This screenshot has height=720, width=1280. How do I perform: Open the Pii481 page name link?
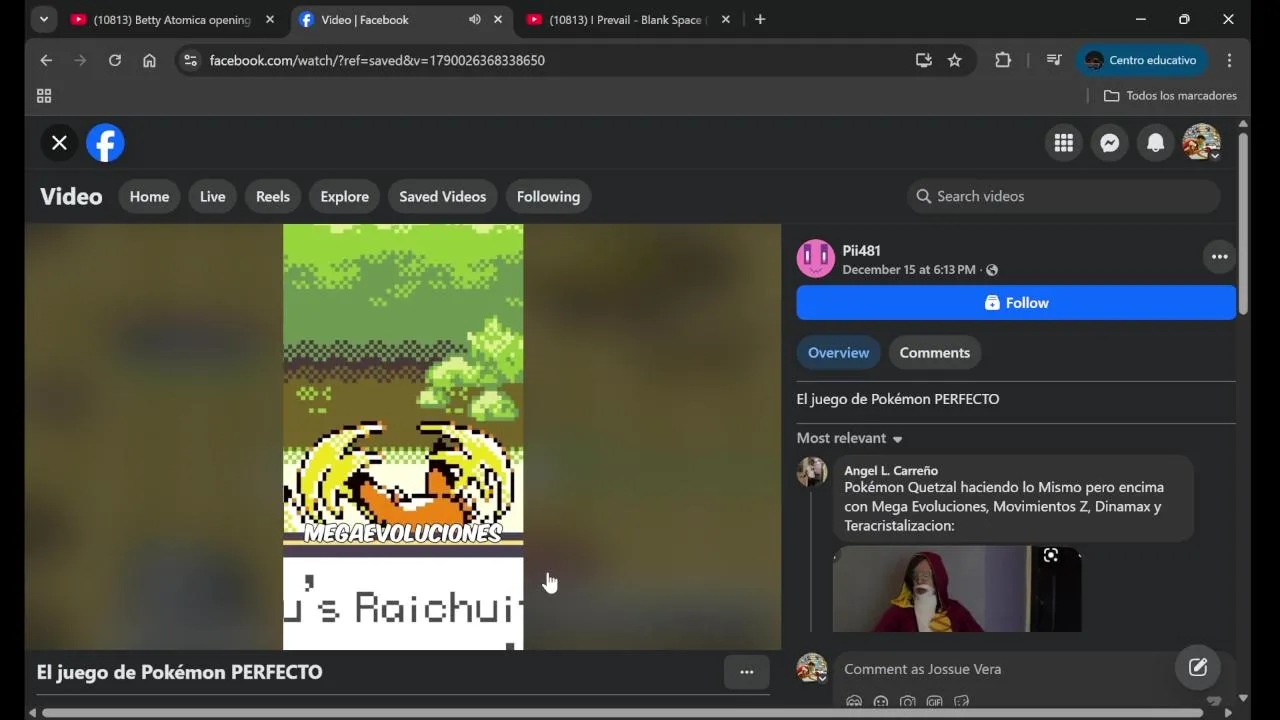861,251
